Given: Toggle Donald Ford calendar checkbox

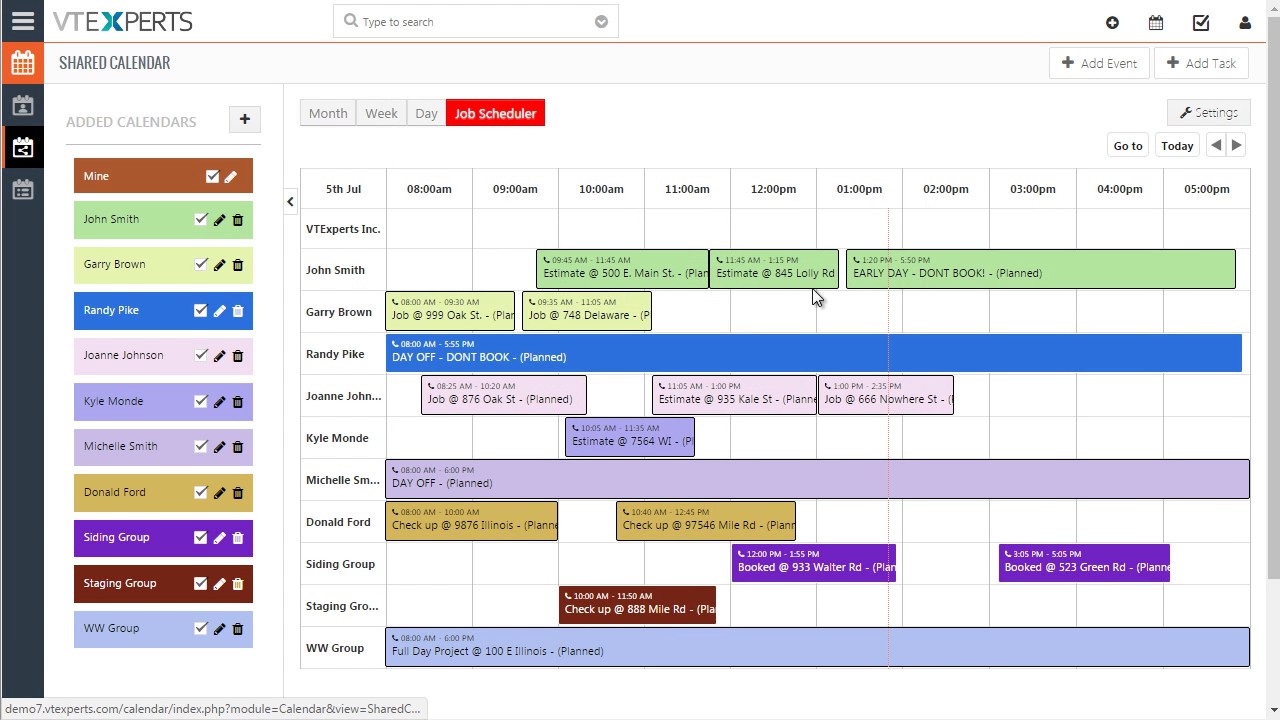Looking at the screenshot, I should [200, 492].
